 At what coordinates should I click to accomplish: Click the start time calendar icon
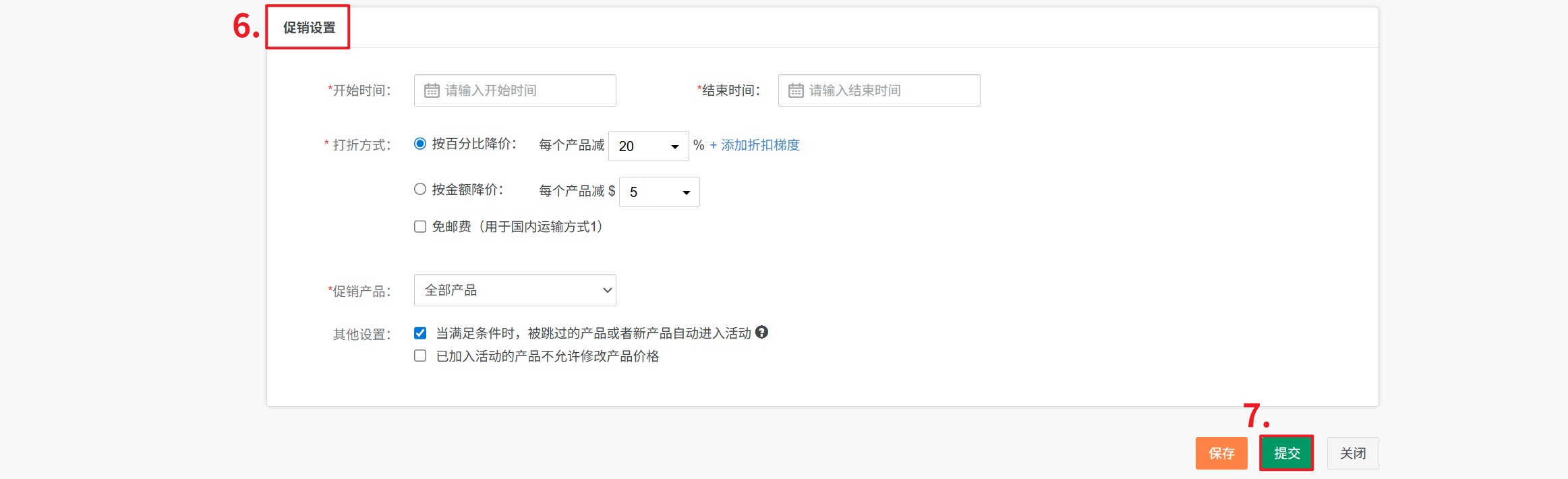click(x=432, y=90)
